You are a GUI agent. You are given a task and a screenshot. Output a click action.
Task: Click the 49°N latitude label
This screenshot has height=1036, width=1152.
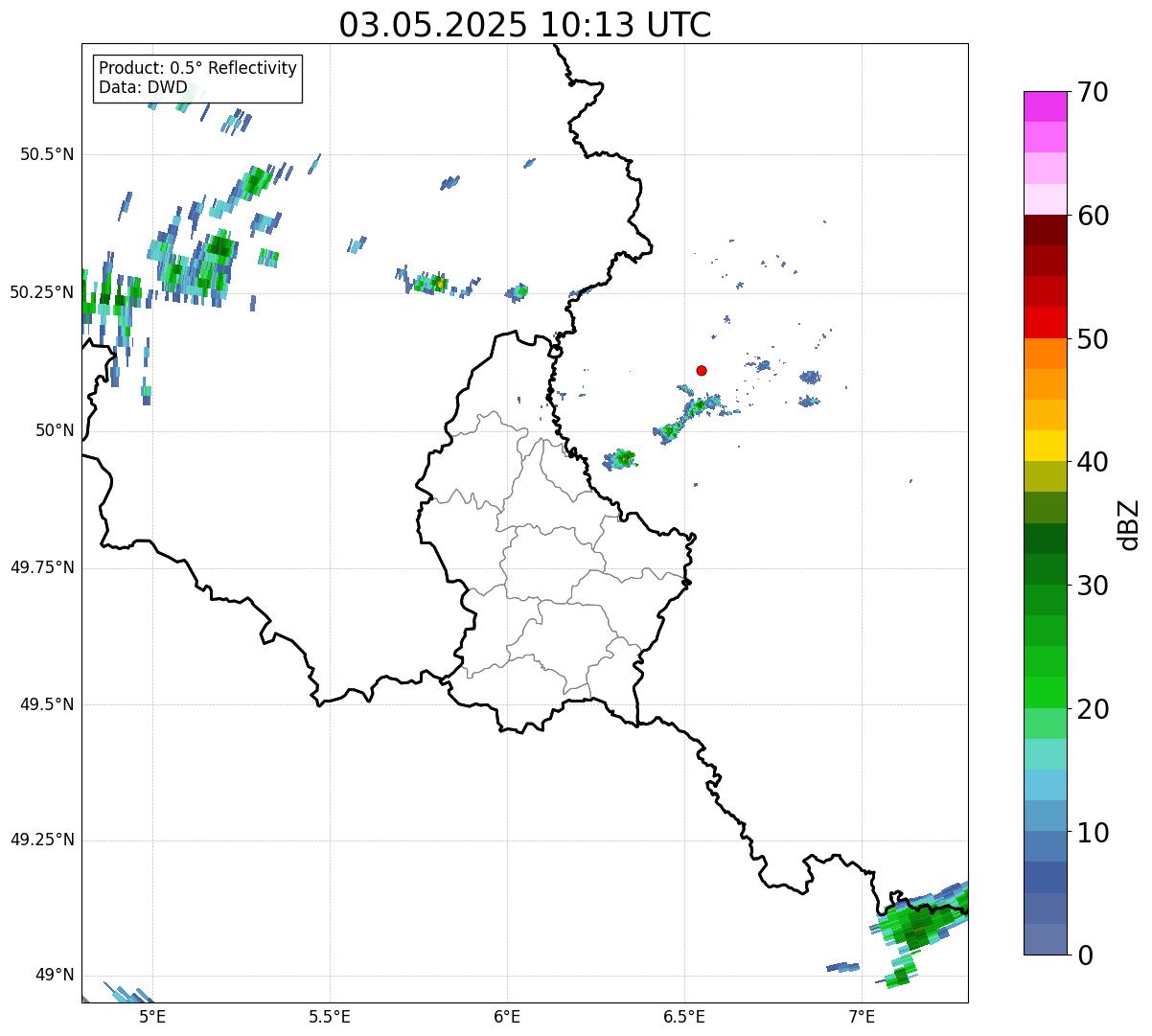(56, 975)
